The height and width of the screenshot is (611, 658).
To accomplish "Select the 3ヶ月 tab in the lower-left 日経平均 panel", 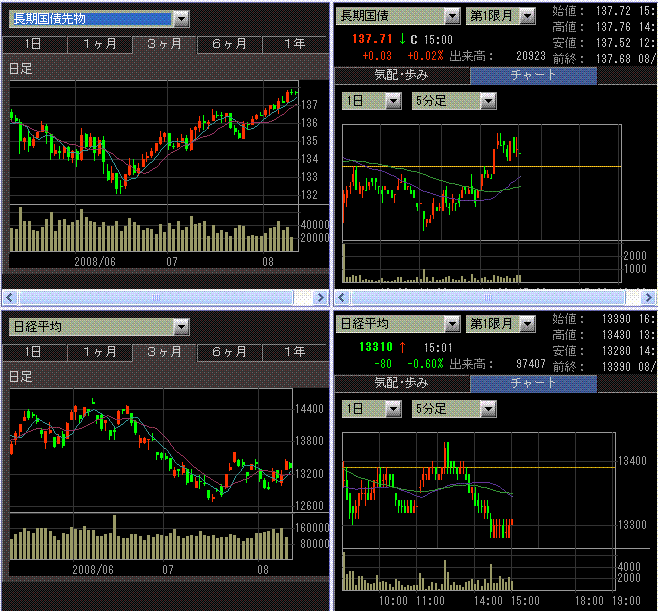I will (x=164, y=352).
